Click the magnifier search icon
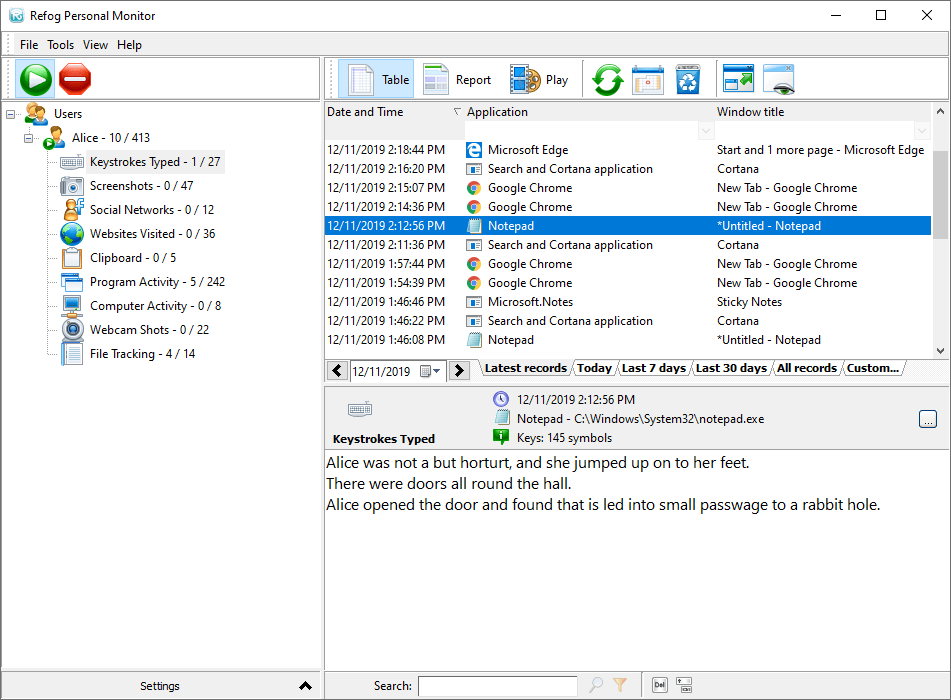 point(596,685)
